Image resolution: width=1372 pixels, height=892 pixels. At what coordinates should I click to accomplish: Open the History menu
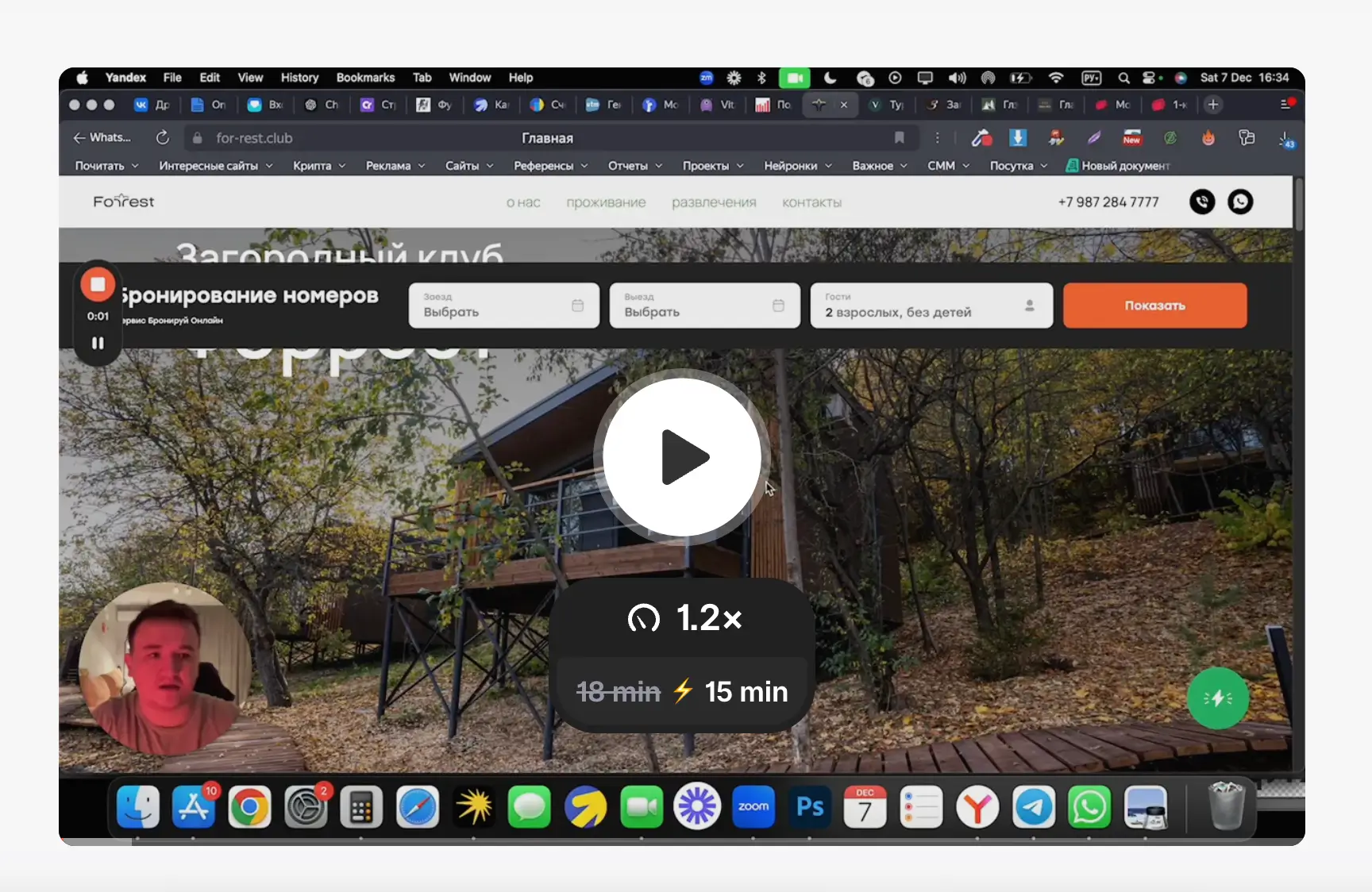tap(299, 78)
